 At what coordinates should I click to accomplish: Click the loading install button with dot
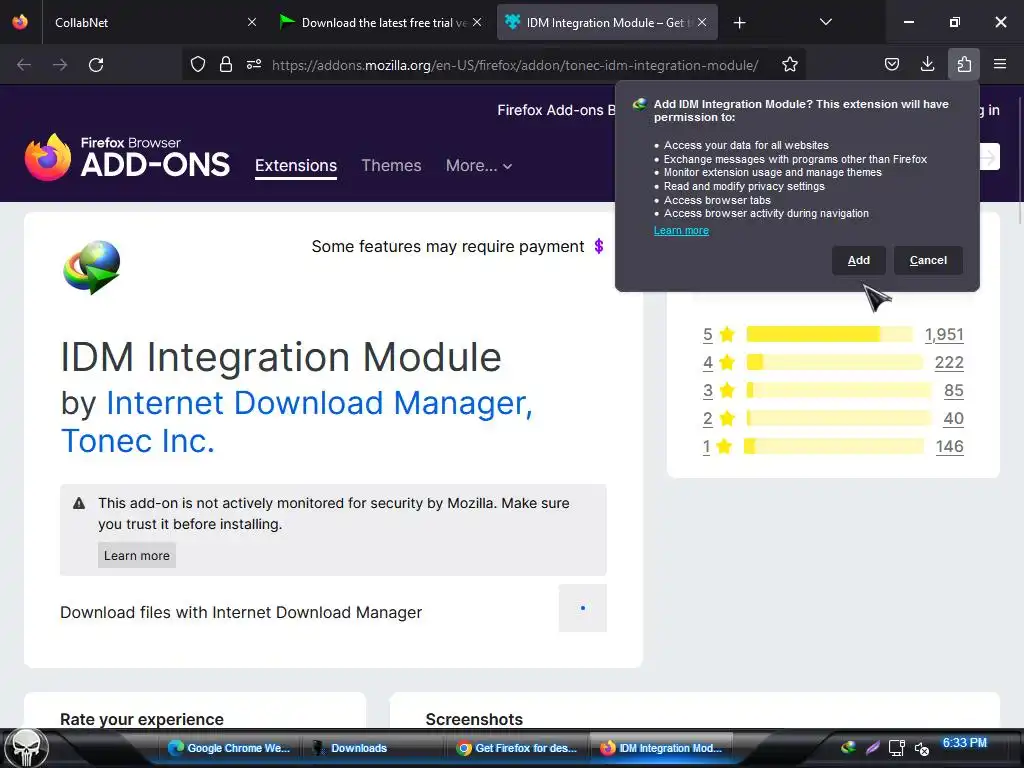(x=583, y=608)
